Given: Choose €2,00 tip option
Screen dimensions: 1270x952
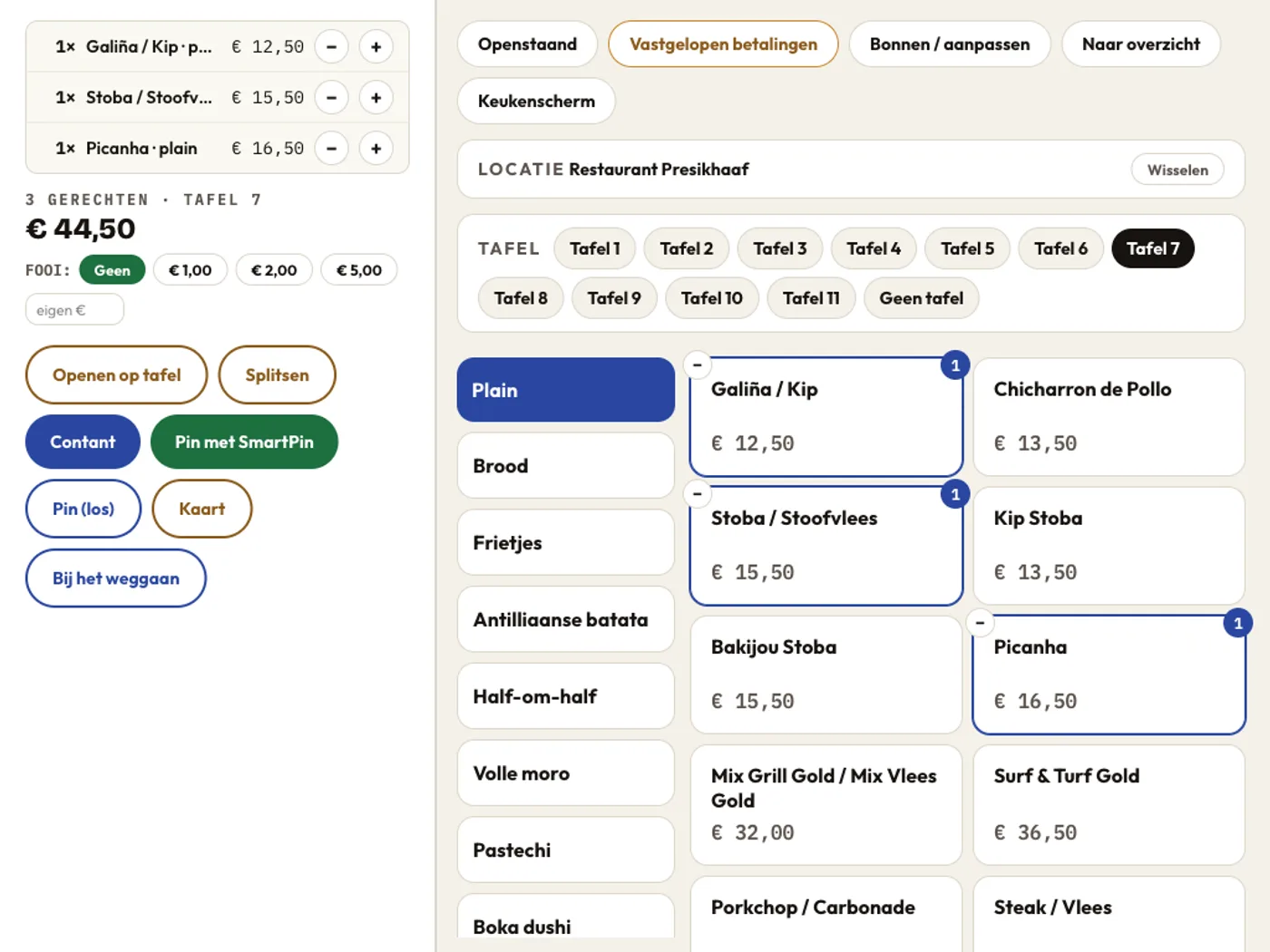Looking at the screenshot, I should pyautogui.click(x=274, y=270).
